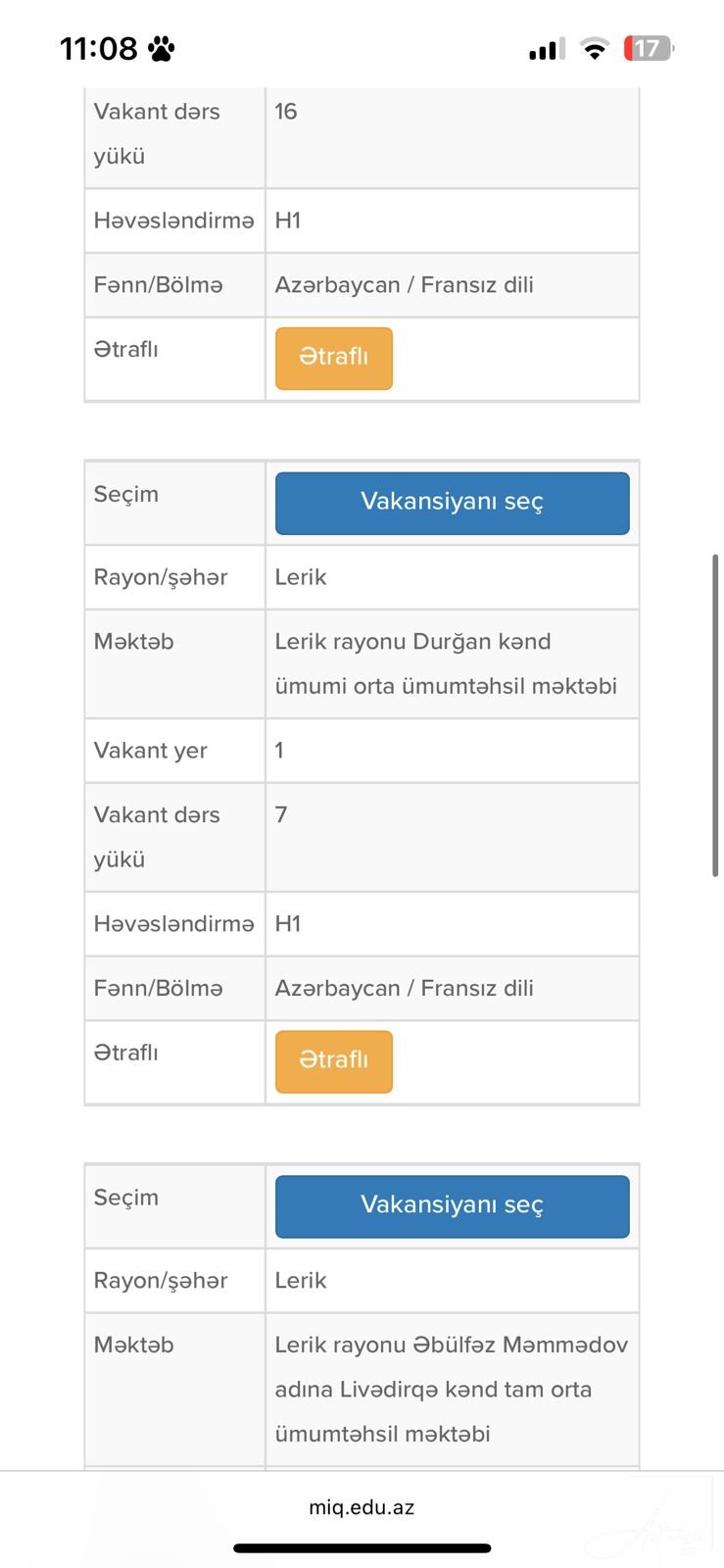Tap the vacant lesson load value 16
Viewport: 724px width, 1568px height.
click(286, 112)
